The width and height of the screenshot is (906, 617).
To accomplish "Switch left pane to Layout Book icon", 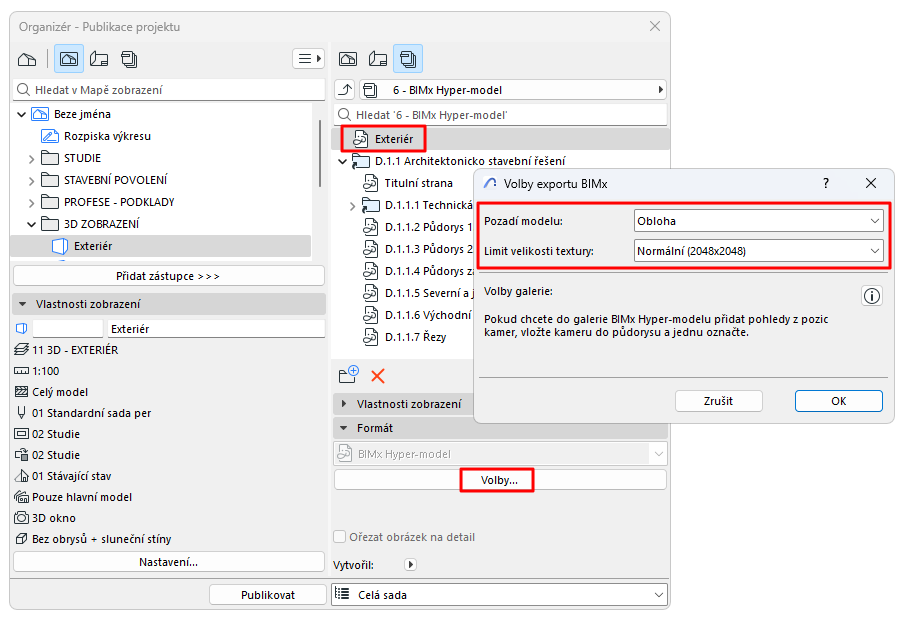I will [x=99, y=59].
